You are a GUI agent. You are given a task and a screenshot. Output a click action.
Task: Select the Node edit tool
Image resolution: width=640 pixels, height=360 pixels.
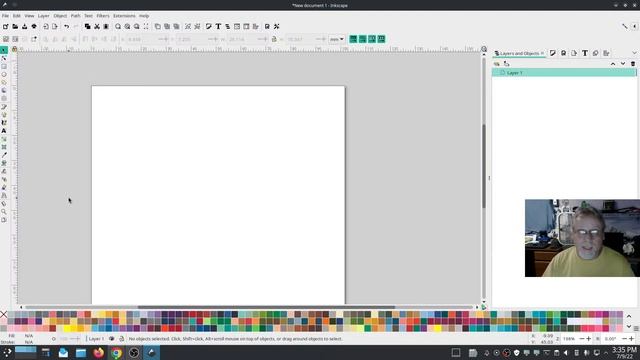tap(4, 58)
